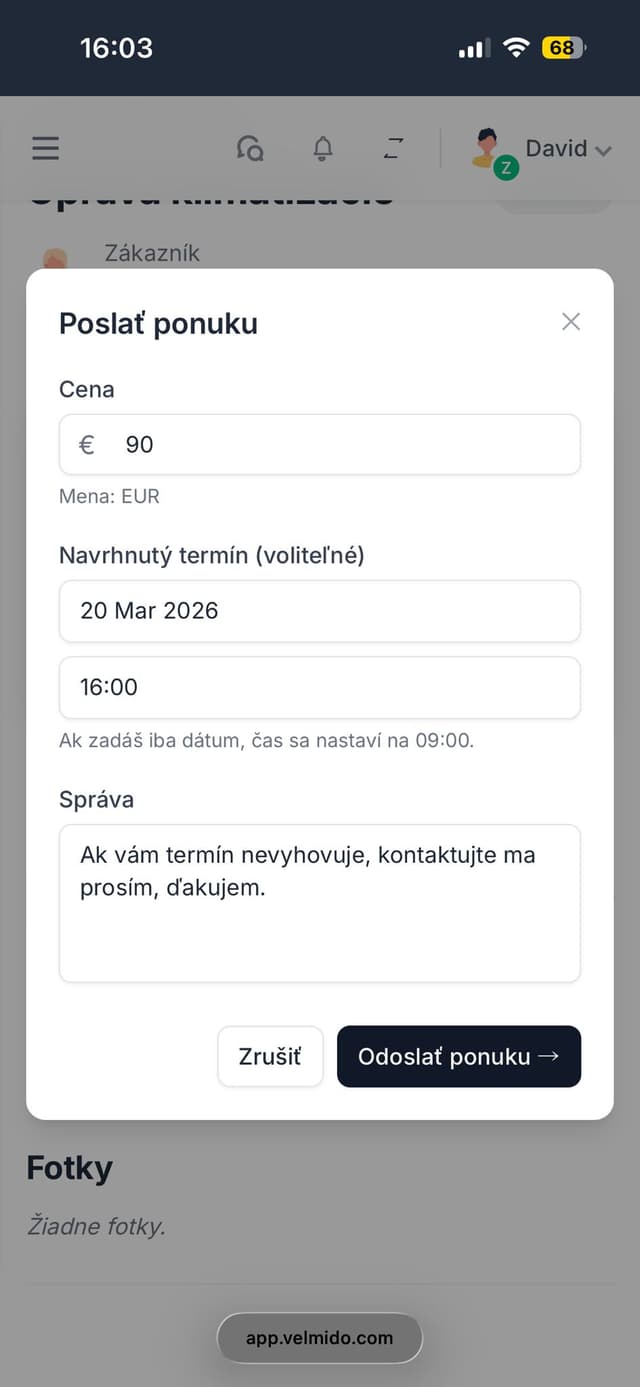Click the euro currency symbol in the price field
The width and height of the screenshot is (640, 1387).
[x=89, y=444]
